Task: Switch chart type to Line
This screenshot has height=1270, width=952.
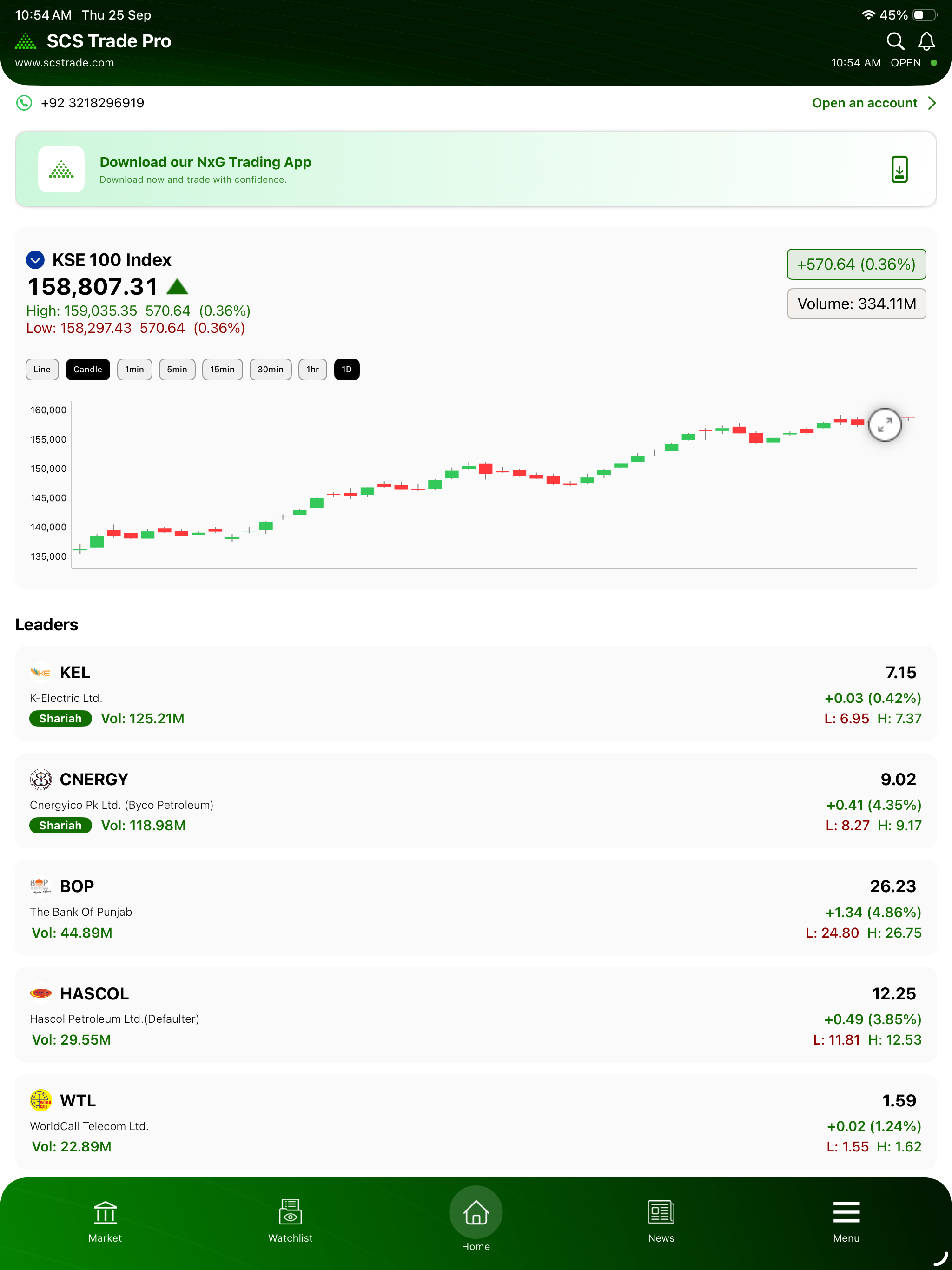Action: (x=42, y=369)
